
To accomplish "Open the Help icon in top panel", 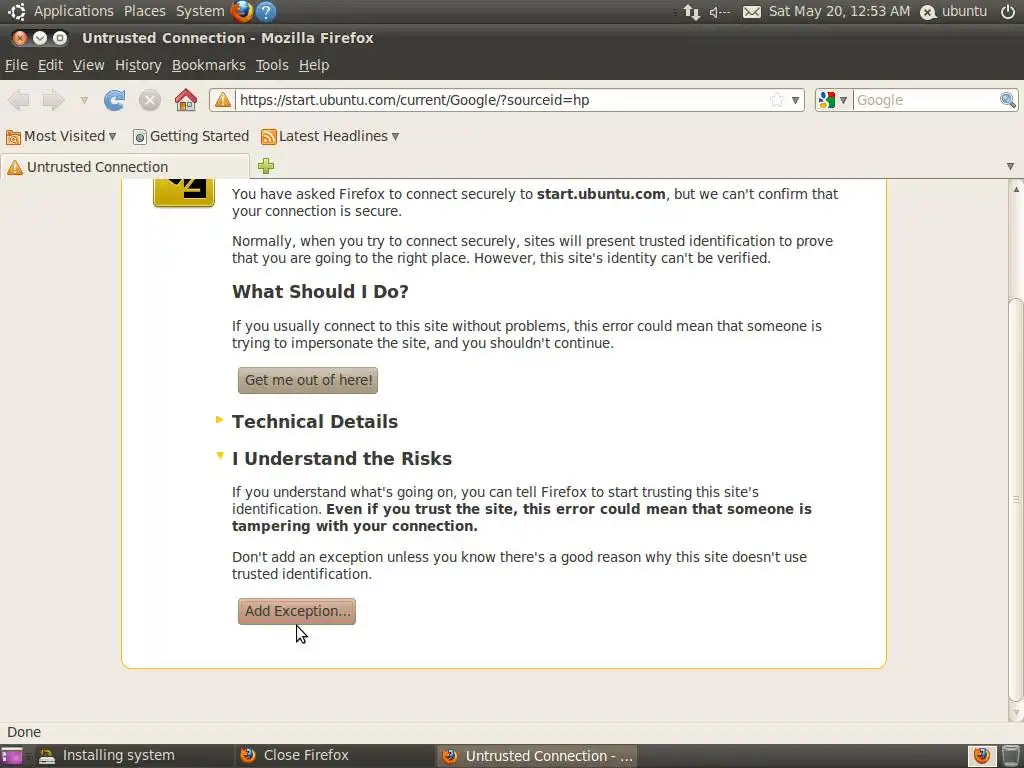I will pyautogui.click(x=266, y=11).
